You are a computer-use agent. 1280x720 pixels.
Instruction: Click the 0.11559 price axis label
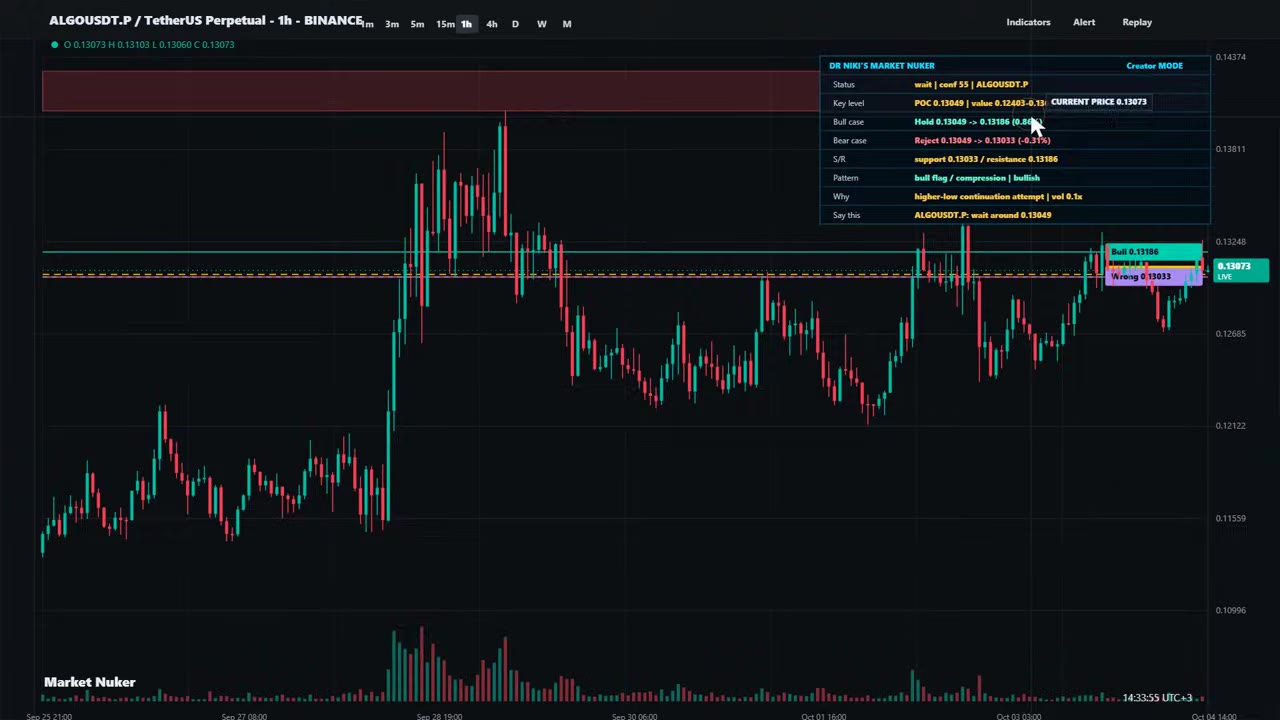(1230, 518)
